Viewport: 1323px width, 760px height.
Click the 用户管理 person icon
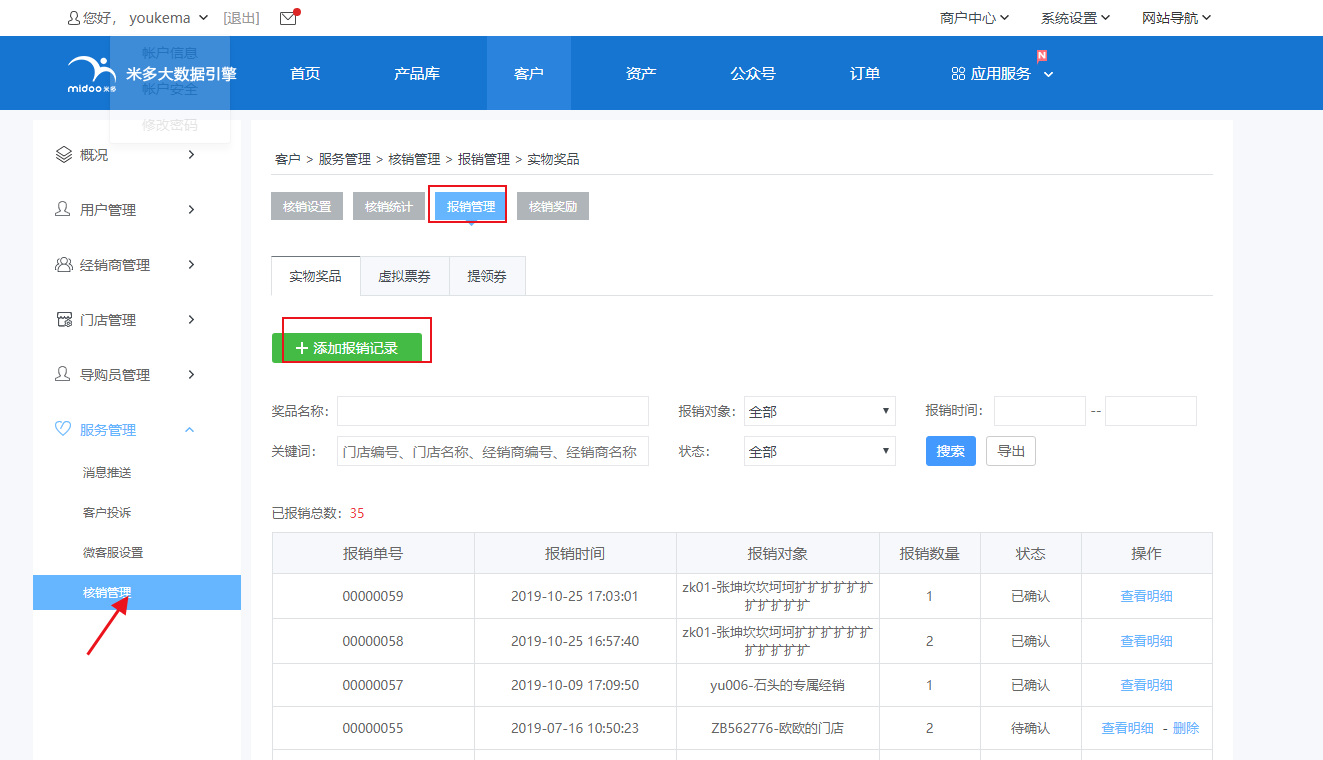pos(63,210)
